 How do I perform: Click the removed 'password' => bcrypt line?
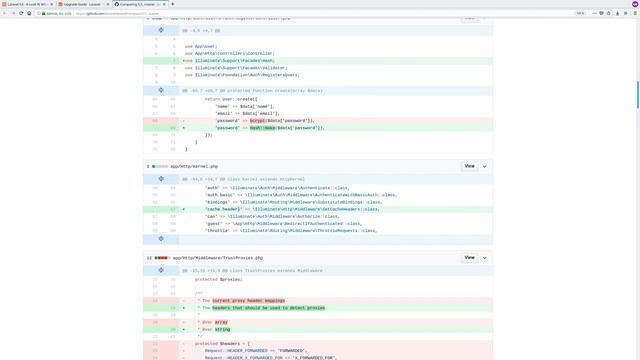click(318, 121)
